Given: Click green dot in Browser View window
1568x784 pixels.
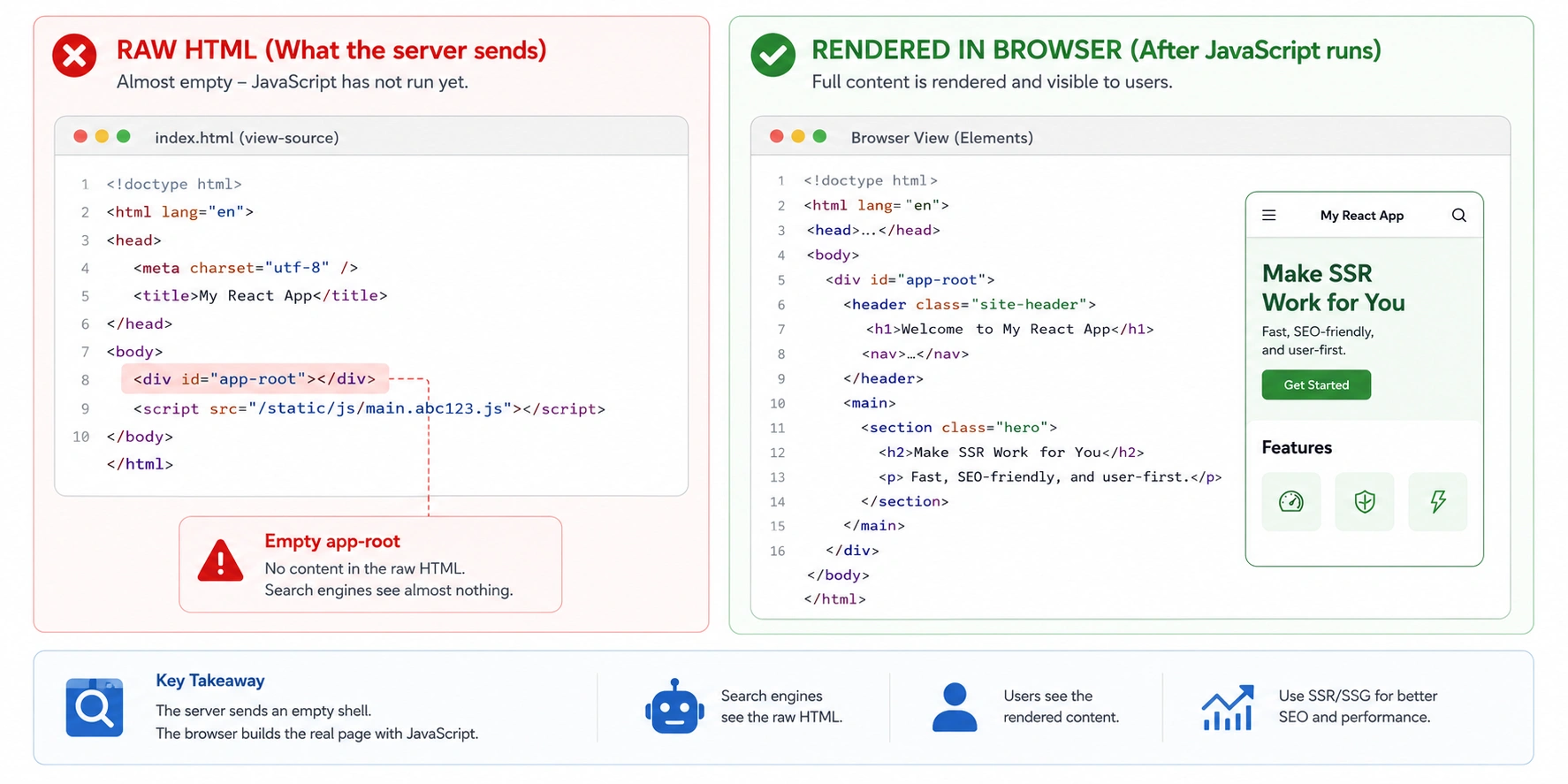Looking at the screenshot, I should tap(819, 136).
